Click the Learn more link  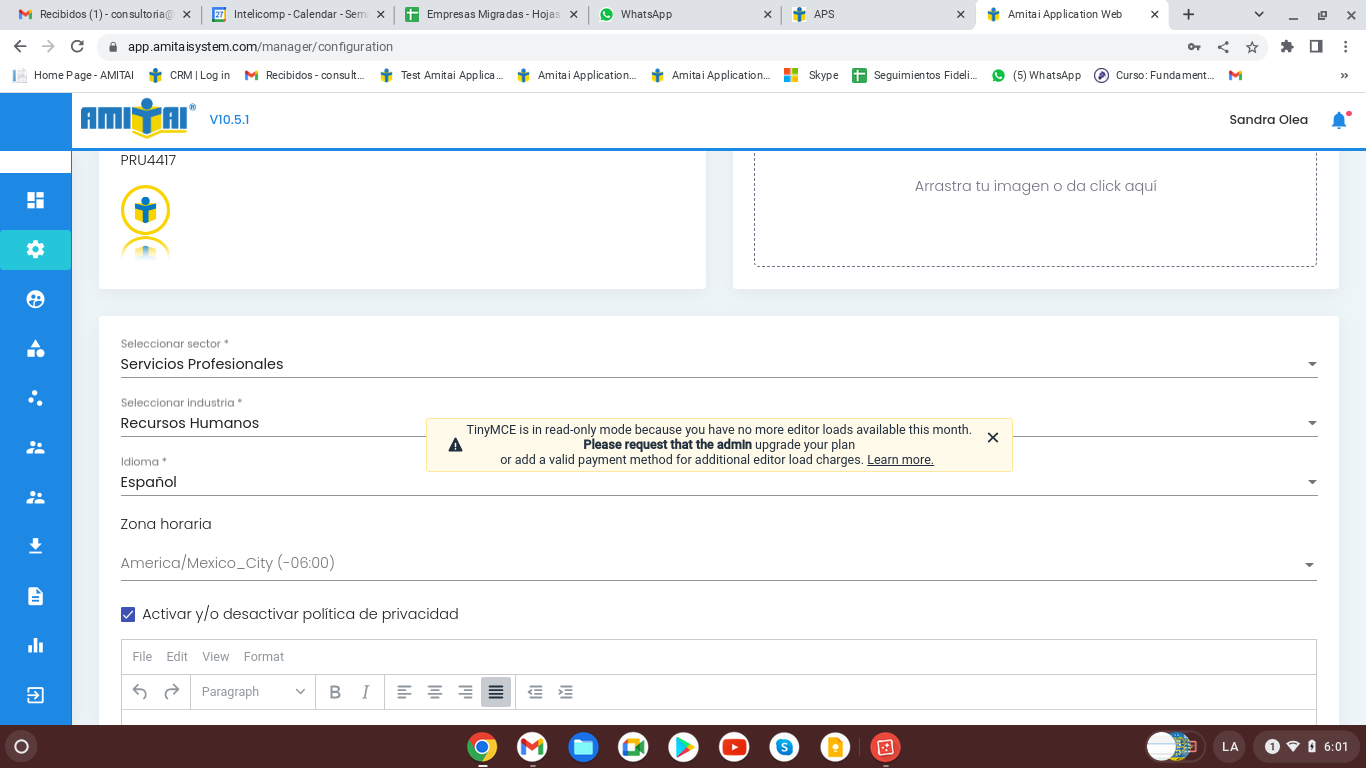coord(900,460)
